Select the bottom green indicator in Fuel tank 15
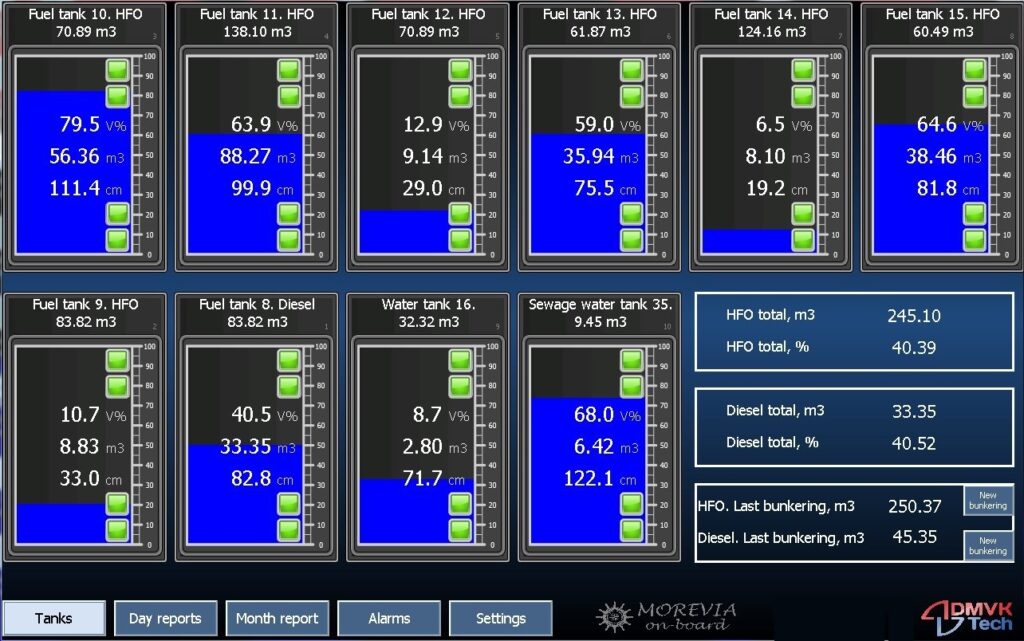The image size is (1024, 641). [975, 239]
